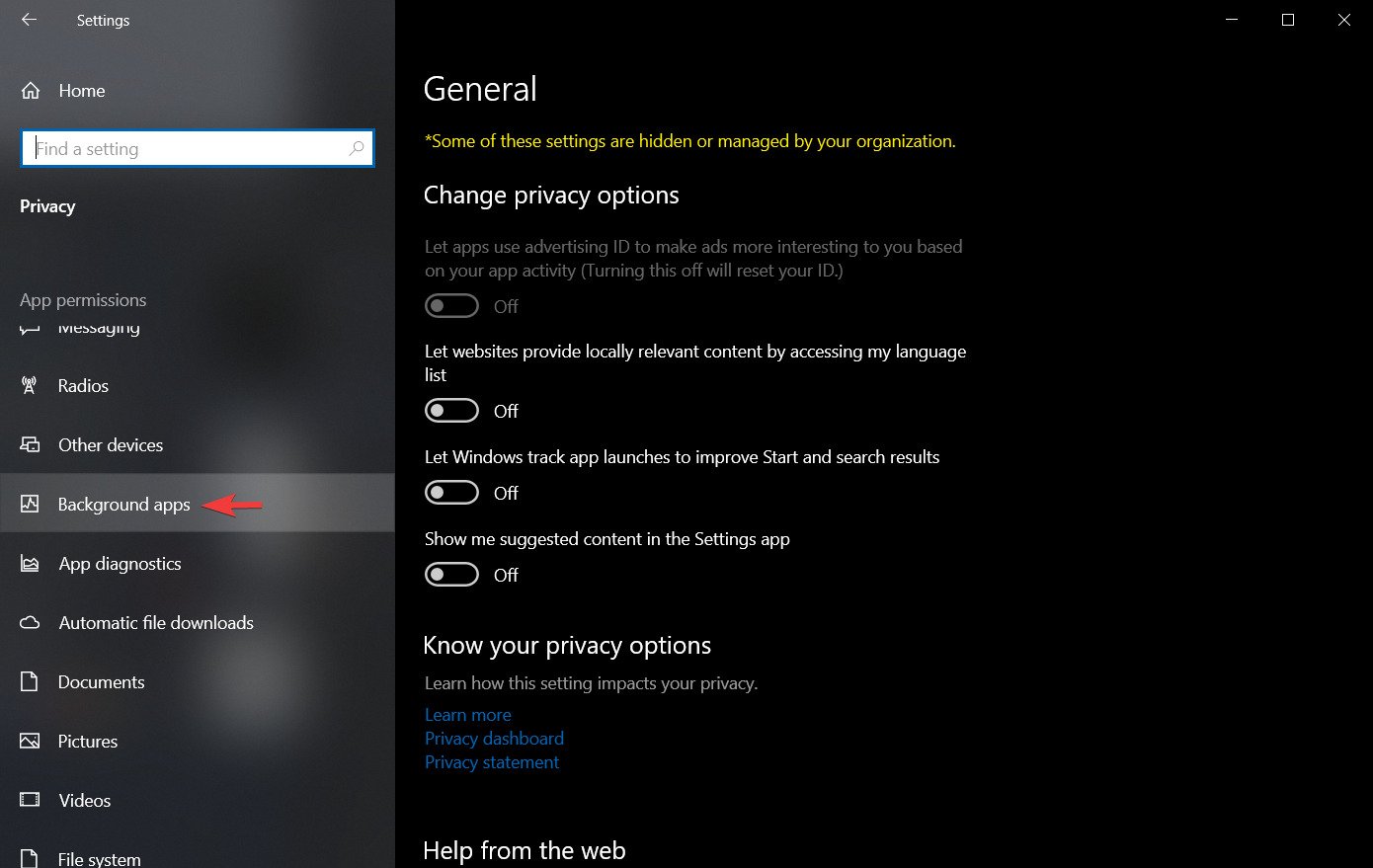Open Other devices permissions
1373x868 pixels.
[x=198, y=445]
